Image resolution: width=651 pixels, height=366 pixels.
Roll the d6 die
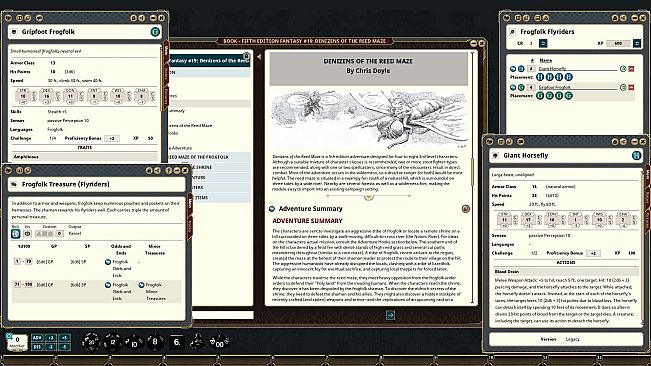[x=176, y=342]
